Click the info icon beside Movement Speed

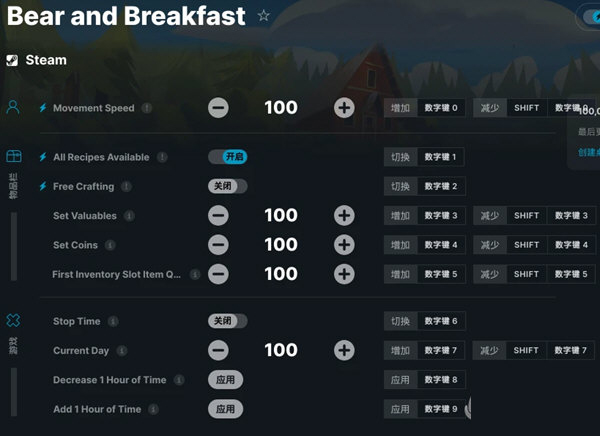[x=147, y=108]
